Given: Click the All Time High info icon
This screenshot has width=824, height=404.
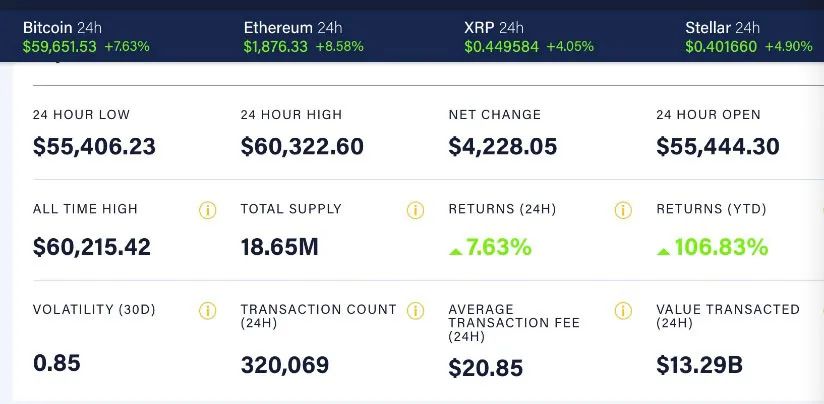Looking at the screenshot, I should 208,210.
